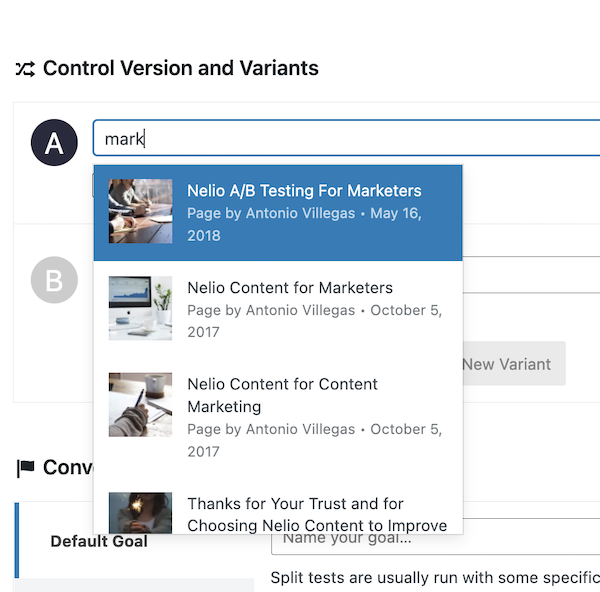Click the New Variant button
The image size is (600, 592).
coord(514,364)
